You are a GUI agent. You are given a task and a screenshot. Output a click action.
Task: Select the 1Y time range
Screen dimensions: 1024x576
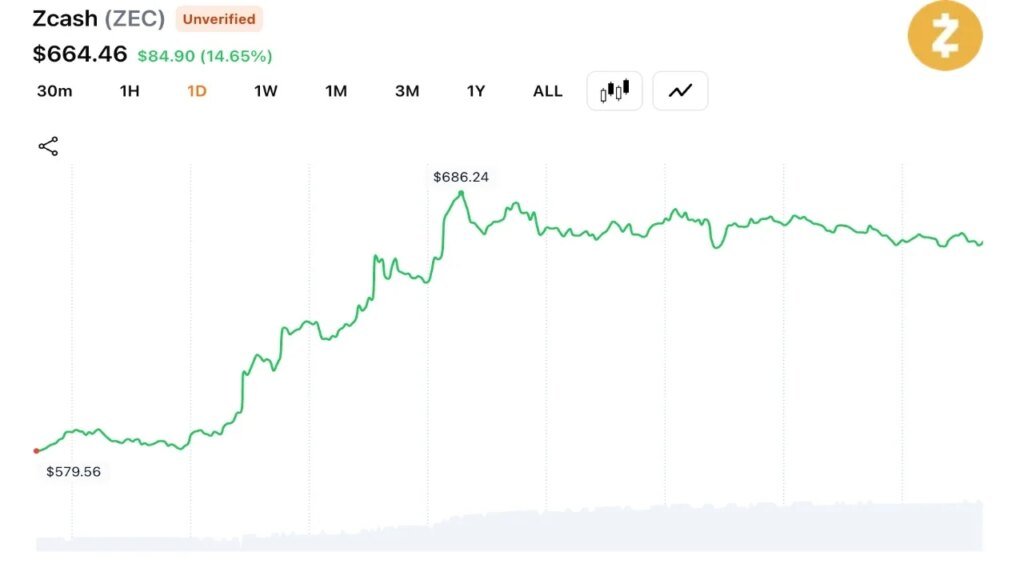(x=475, y=91)
